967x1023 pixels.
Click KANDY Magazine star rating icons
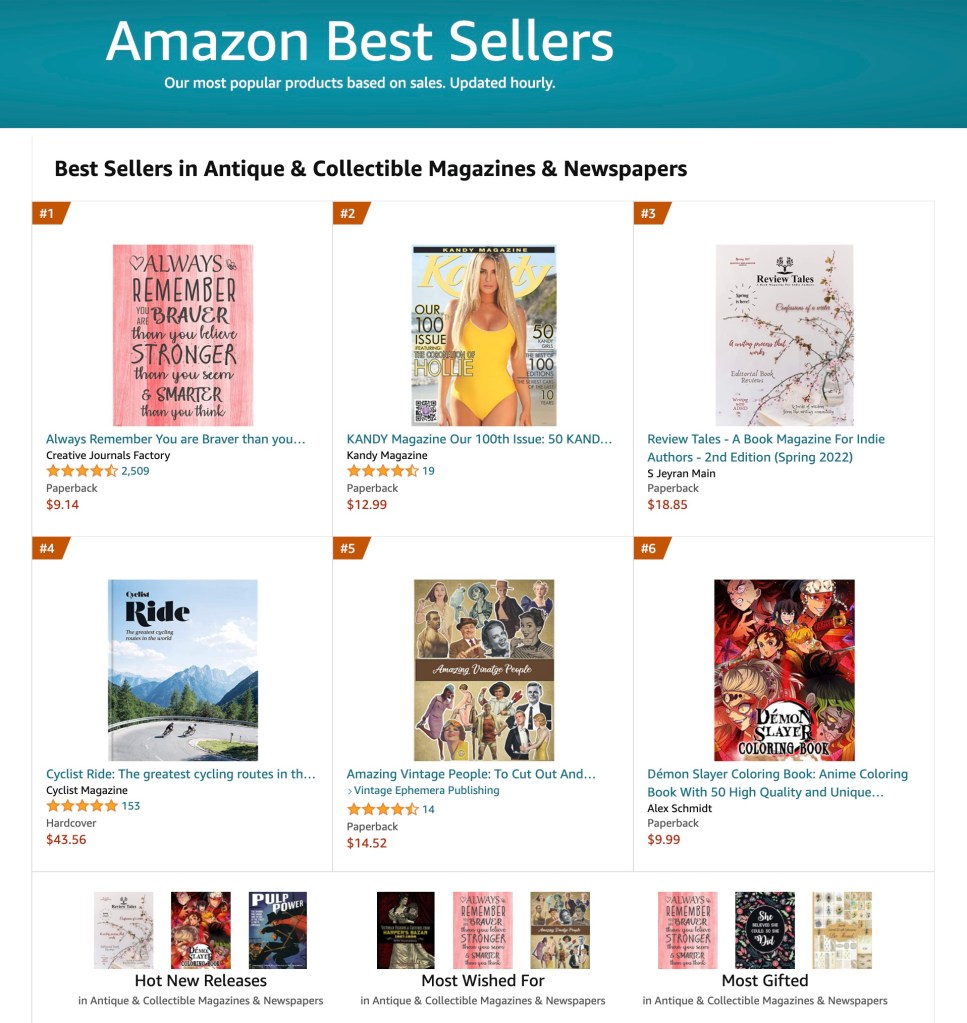point(382,471)
